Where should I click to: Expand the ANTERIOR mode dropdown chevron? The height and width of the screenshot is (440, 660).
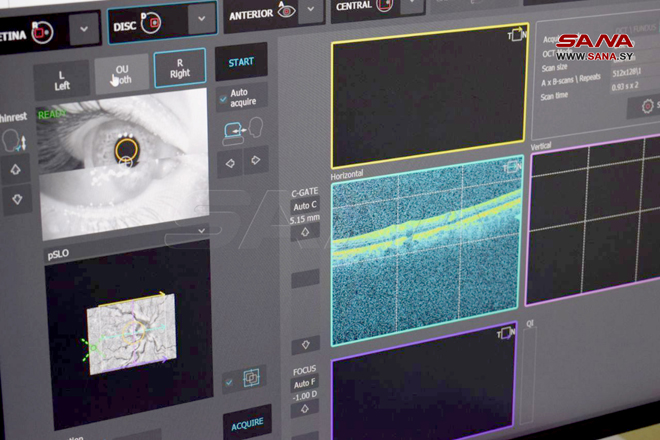tap(311, 9)
